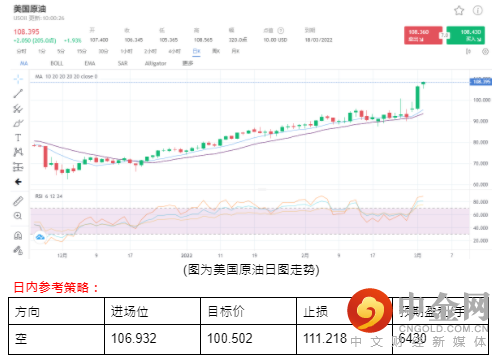
Task: Open the info icon at top right
Action: tap(478, 11)
